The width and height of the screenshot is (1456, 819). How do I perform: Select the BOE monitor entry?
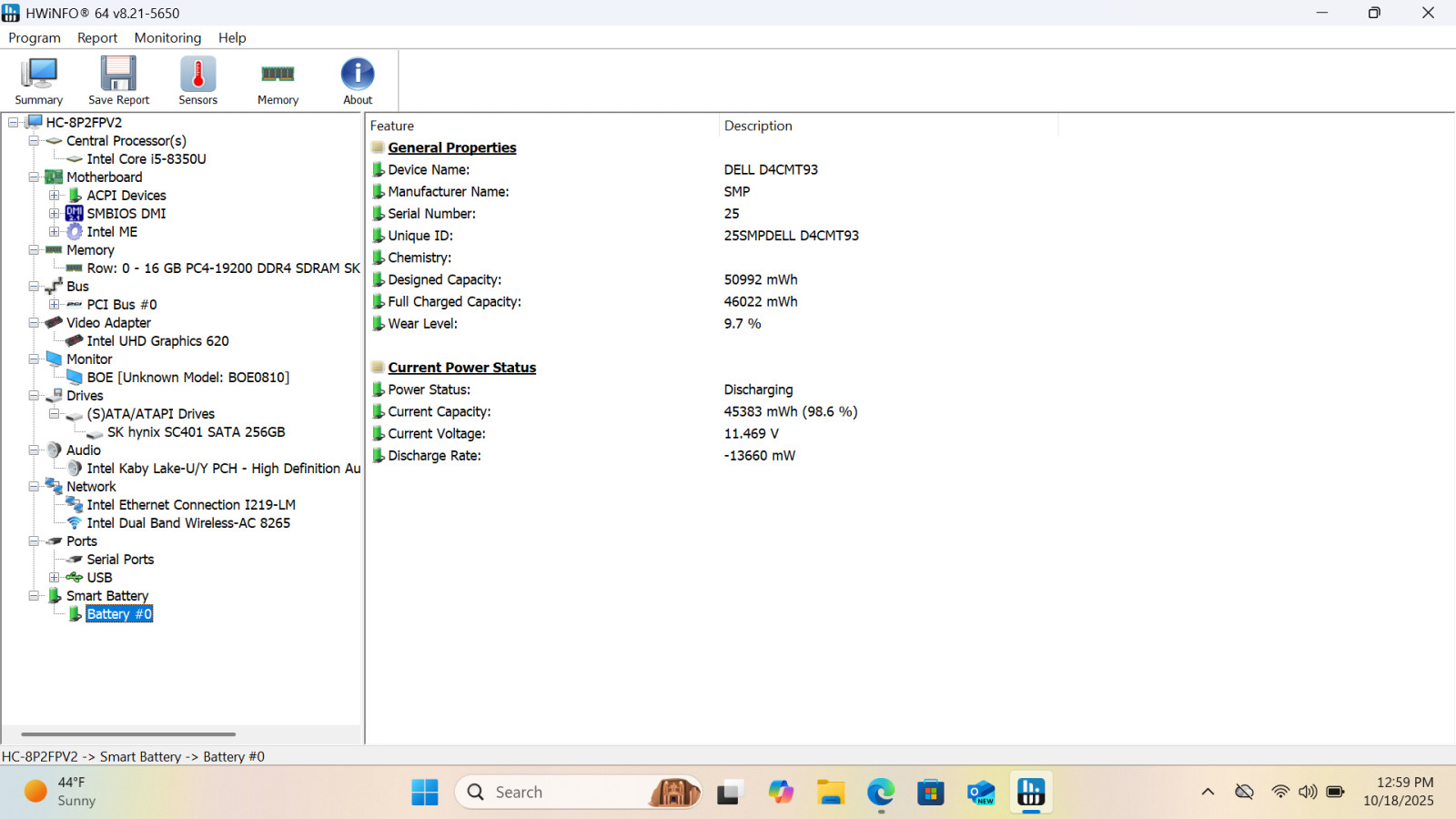[188, 377]
